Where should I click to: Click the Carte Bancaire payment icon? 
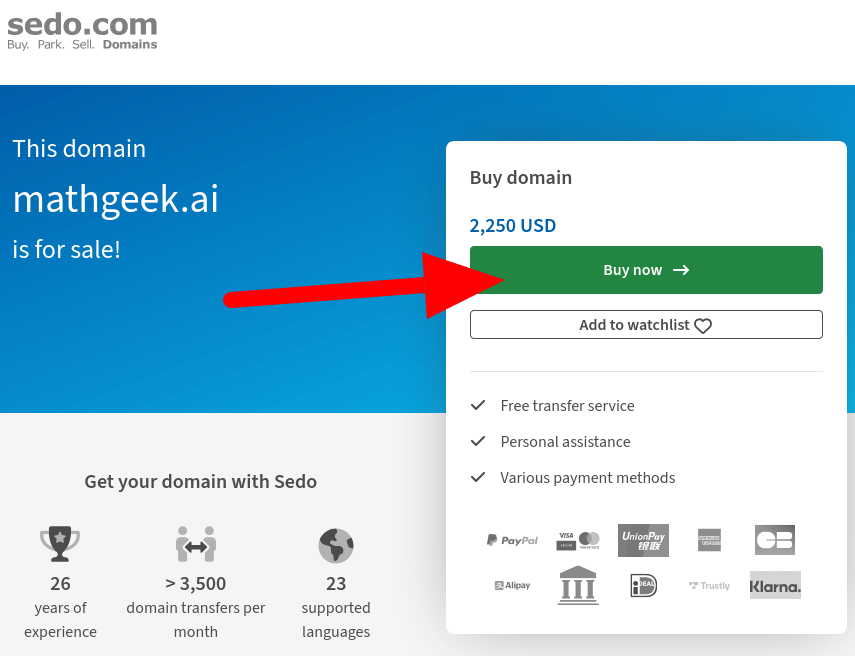pyautogui.click(x=775, y=540)
